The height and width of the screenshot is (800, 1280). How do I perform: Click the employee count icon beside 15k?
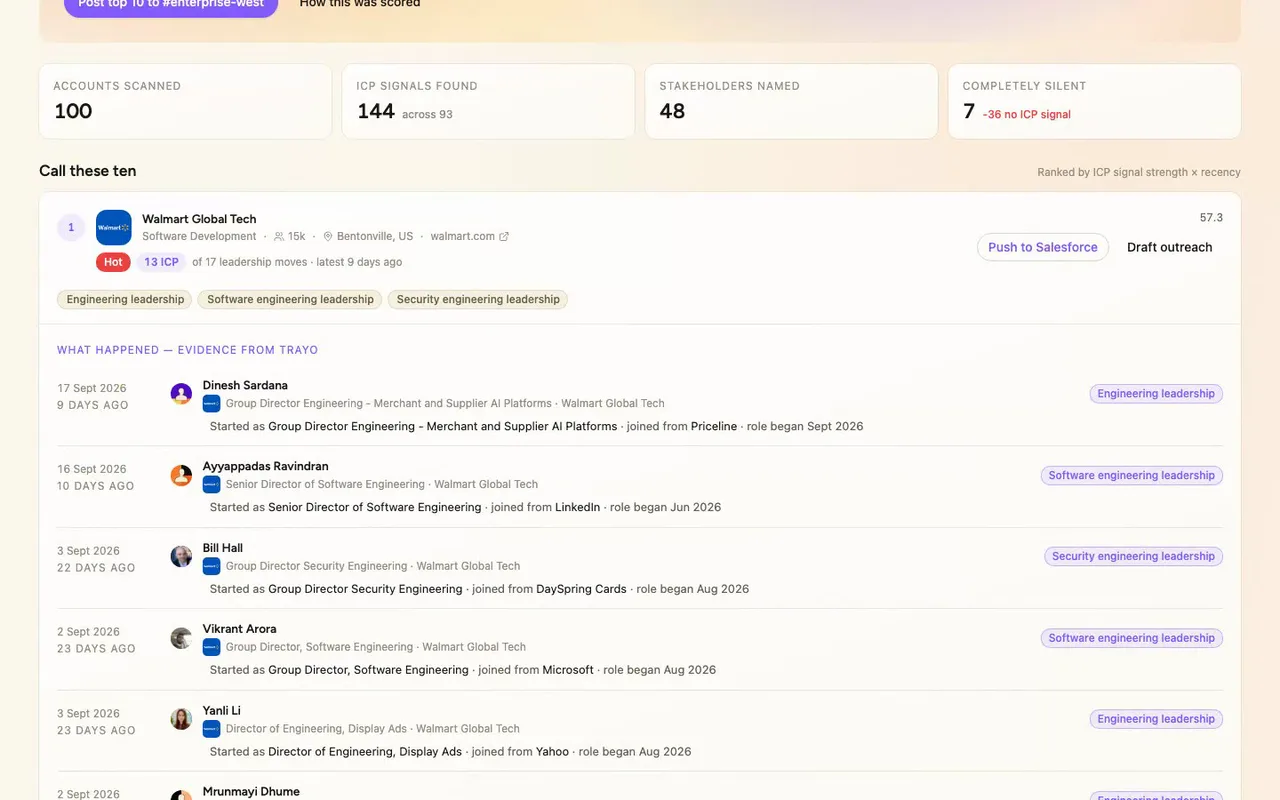pyautogui.click(x=278, y=237)
